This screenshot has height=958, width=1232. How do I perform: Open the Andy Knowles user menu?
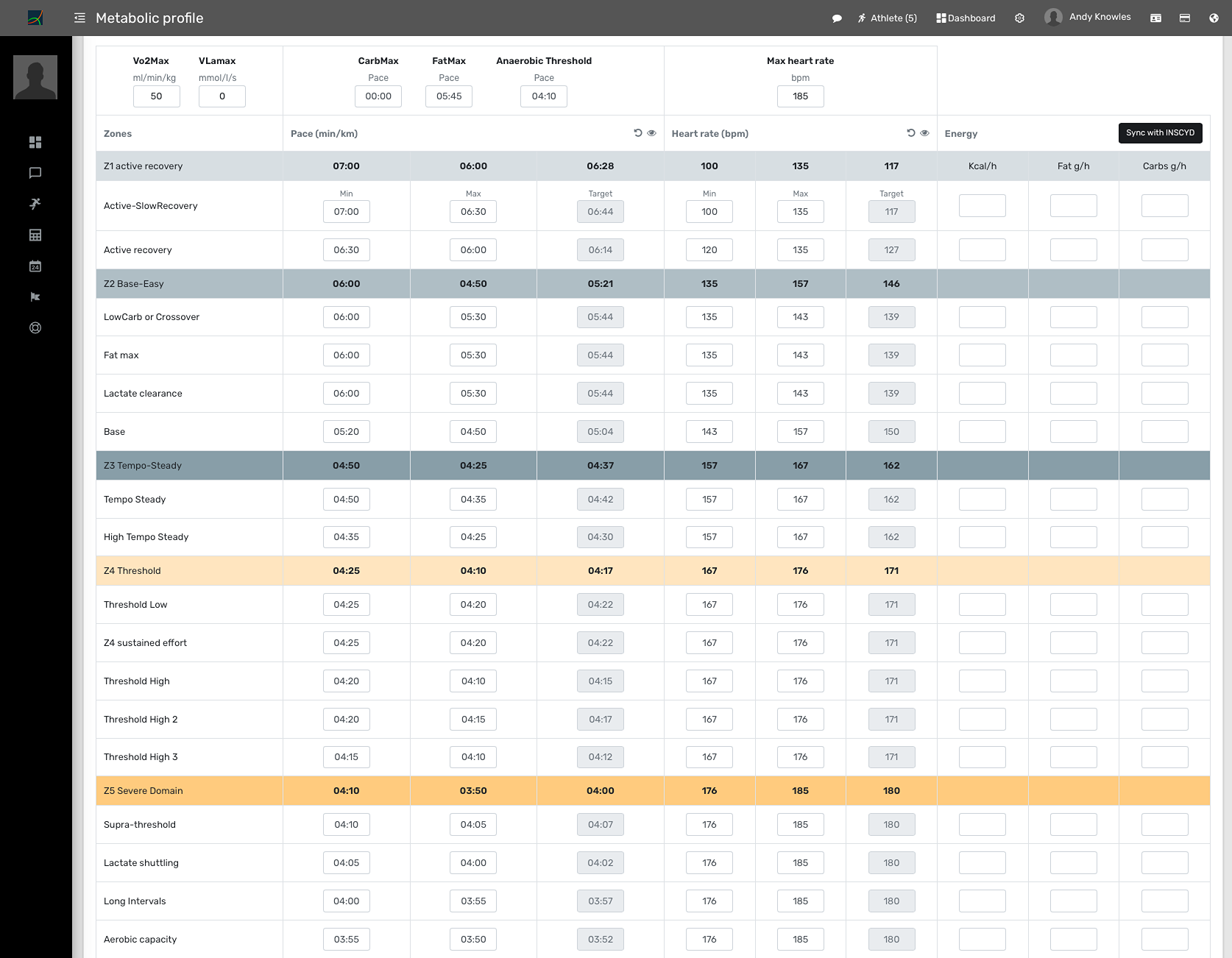coord(1088,17)
